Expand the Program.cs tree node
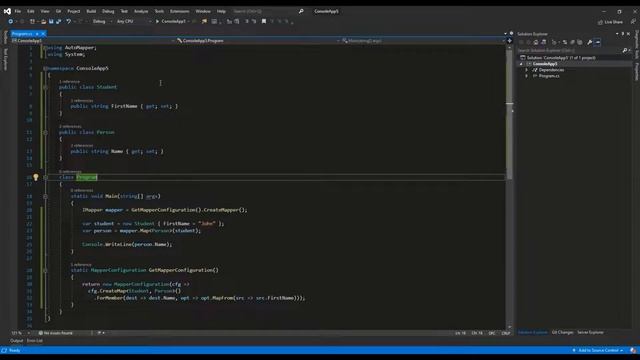This screenshot has width=640, height=360. click(x=527, y=76)
